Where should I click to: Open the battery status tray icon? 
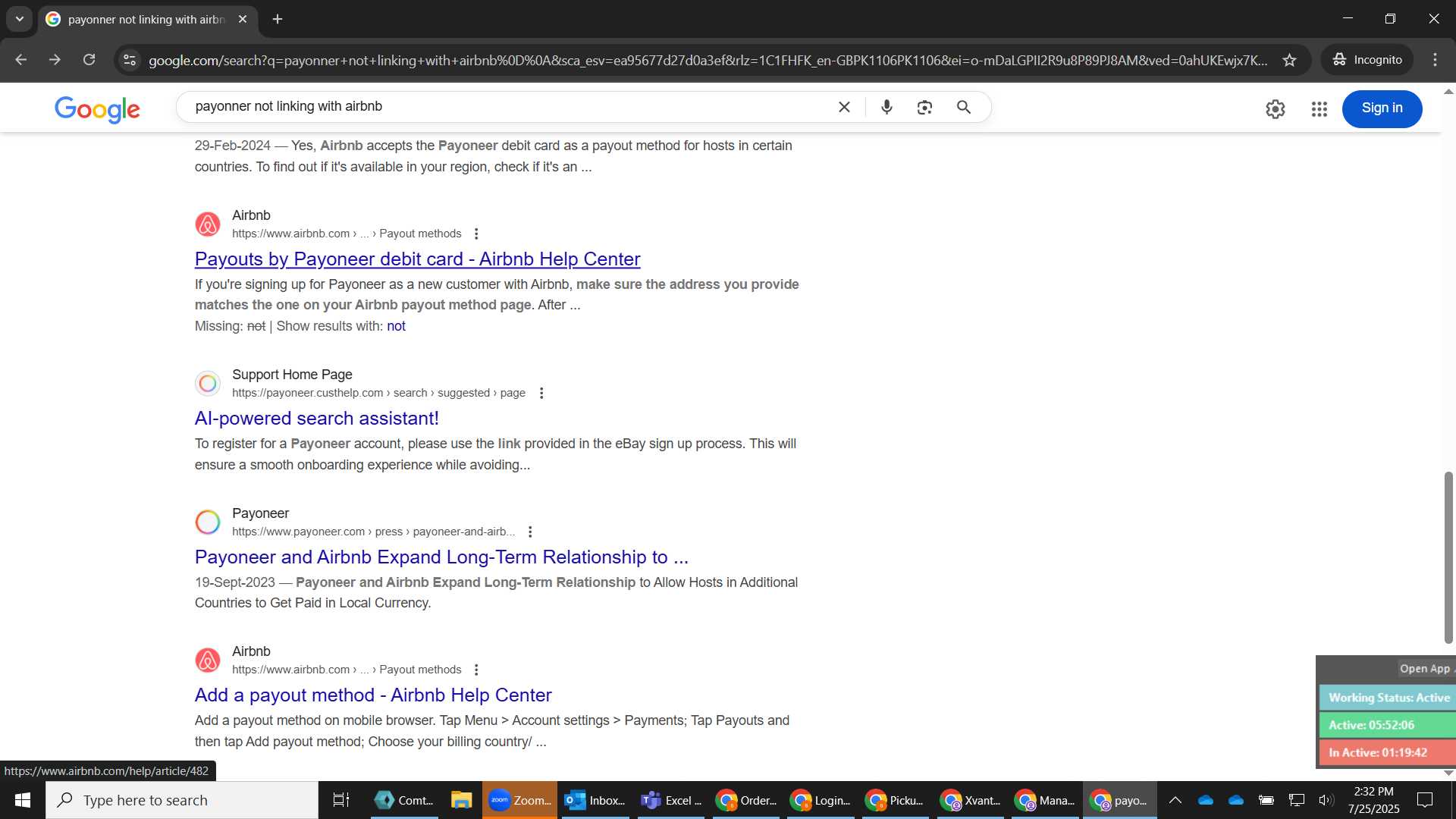[x=1266, y=800]
